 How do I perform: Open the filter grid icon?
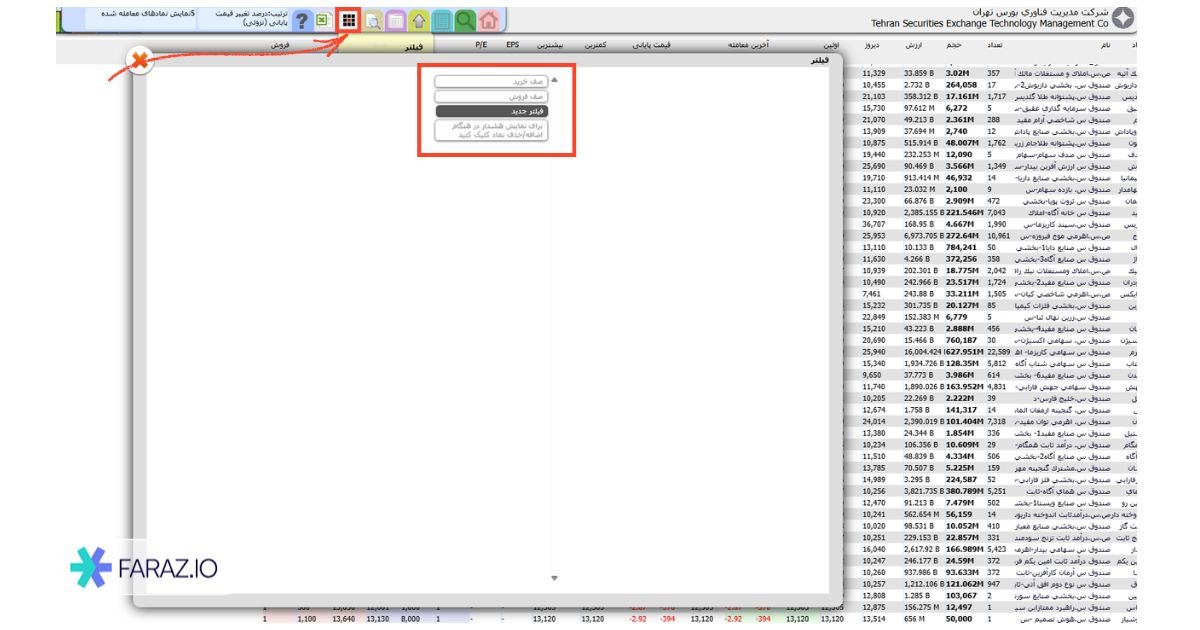pos(348,19)
